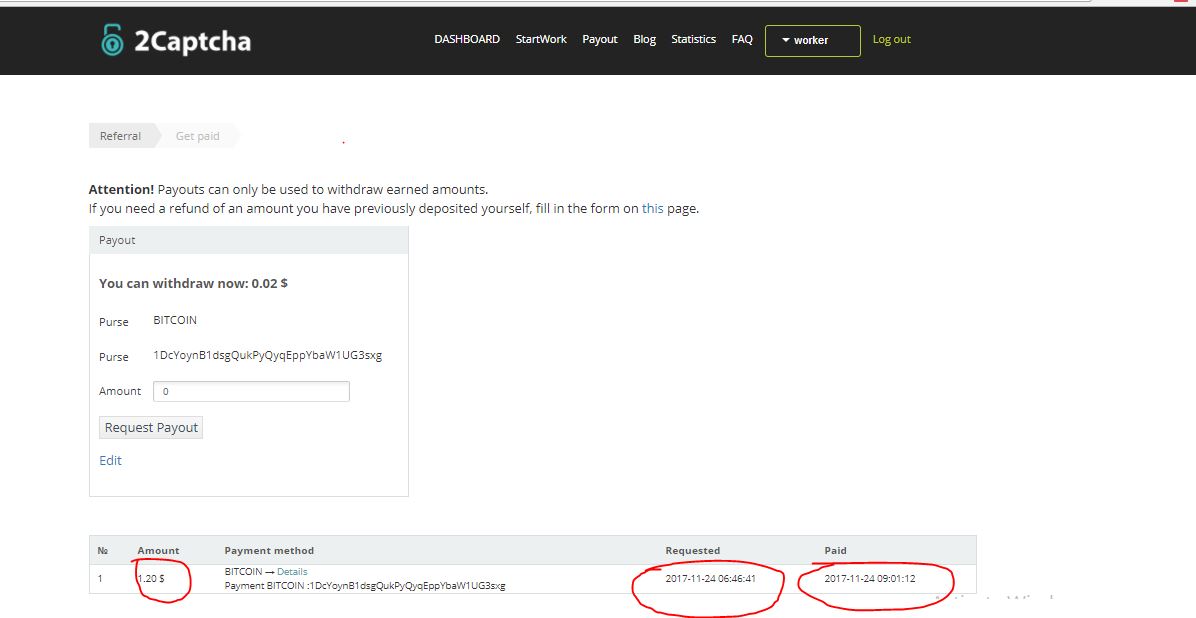Image resolution: width=1196 pixels, height=618 pixels.
Task: Go to the StartWork page
Action: click(x=541, y=40)
